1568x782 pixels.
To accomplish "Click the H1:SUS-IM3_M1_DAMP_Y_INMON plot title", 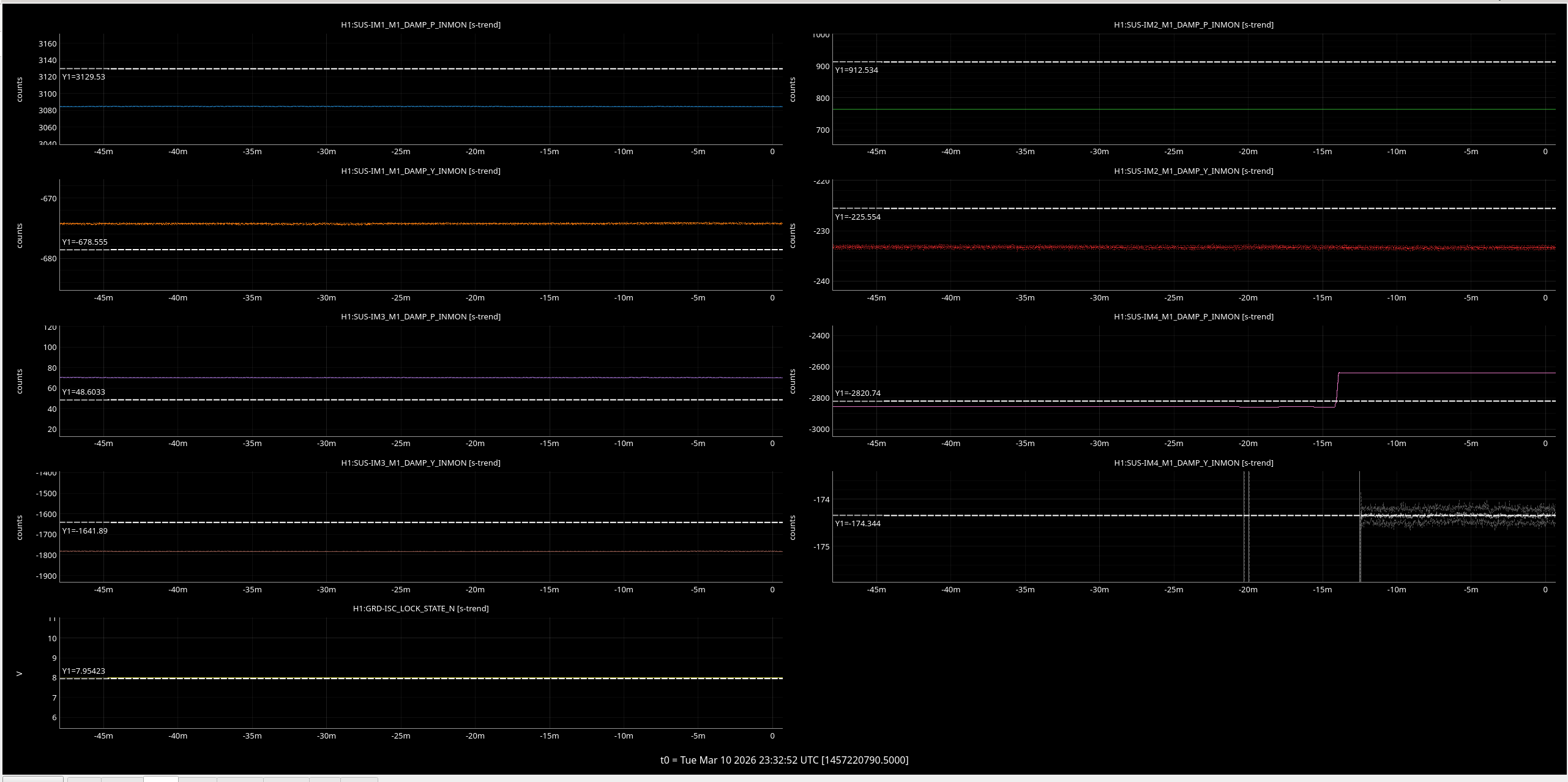I will pos(420,463).
